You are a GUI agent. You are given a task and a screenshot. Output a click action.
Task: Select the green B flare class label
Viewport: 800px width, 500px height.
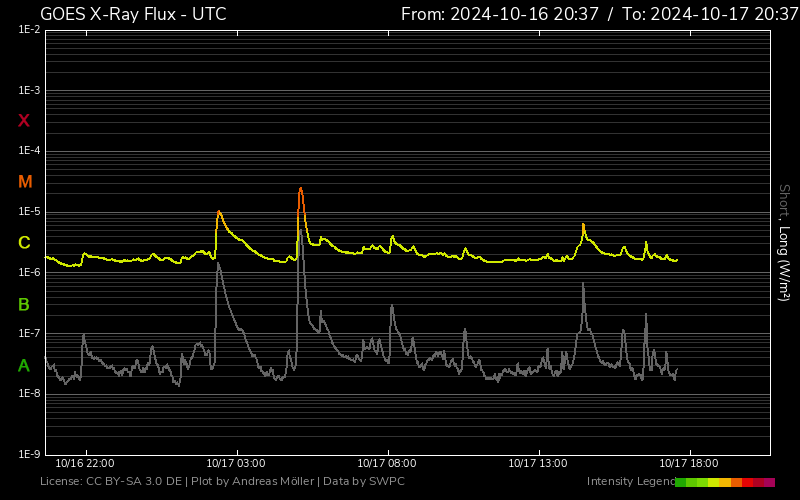24,304
